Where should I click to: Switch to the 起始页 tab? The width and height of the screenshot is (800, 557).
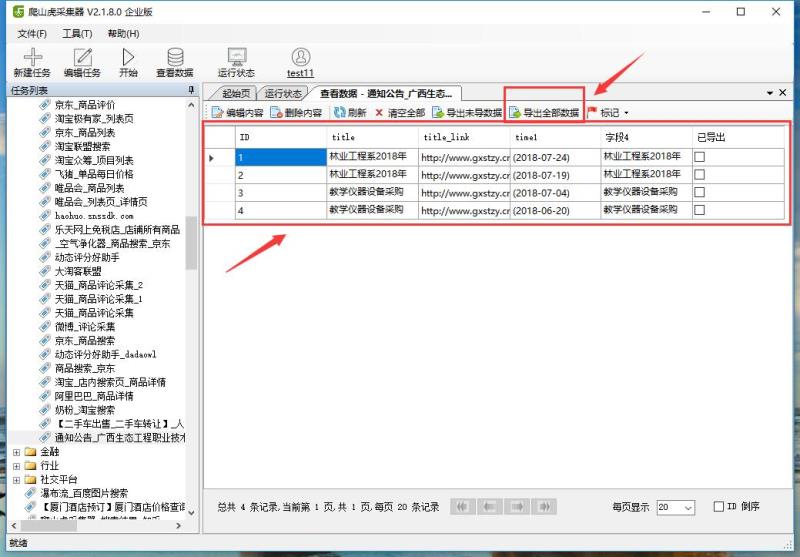pyautogui.click(x=236, y=93)
